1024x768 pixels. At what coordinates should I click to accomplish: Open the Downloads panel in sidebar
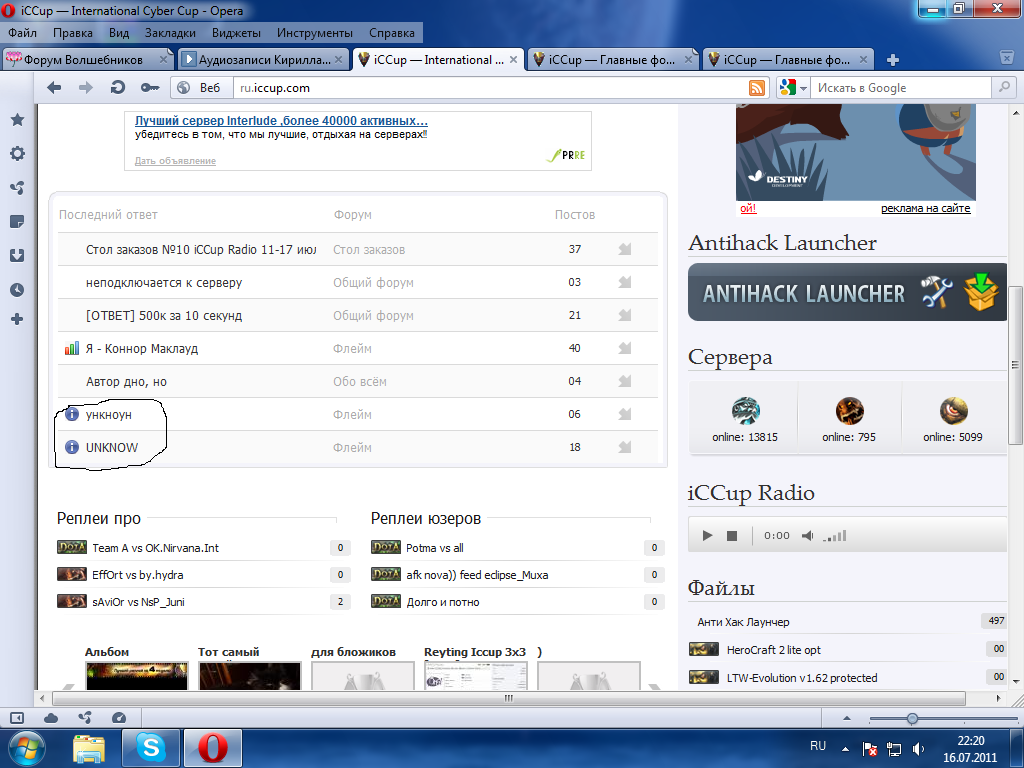(18, 255)
